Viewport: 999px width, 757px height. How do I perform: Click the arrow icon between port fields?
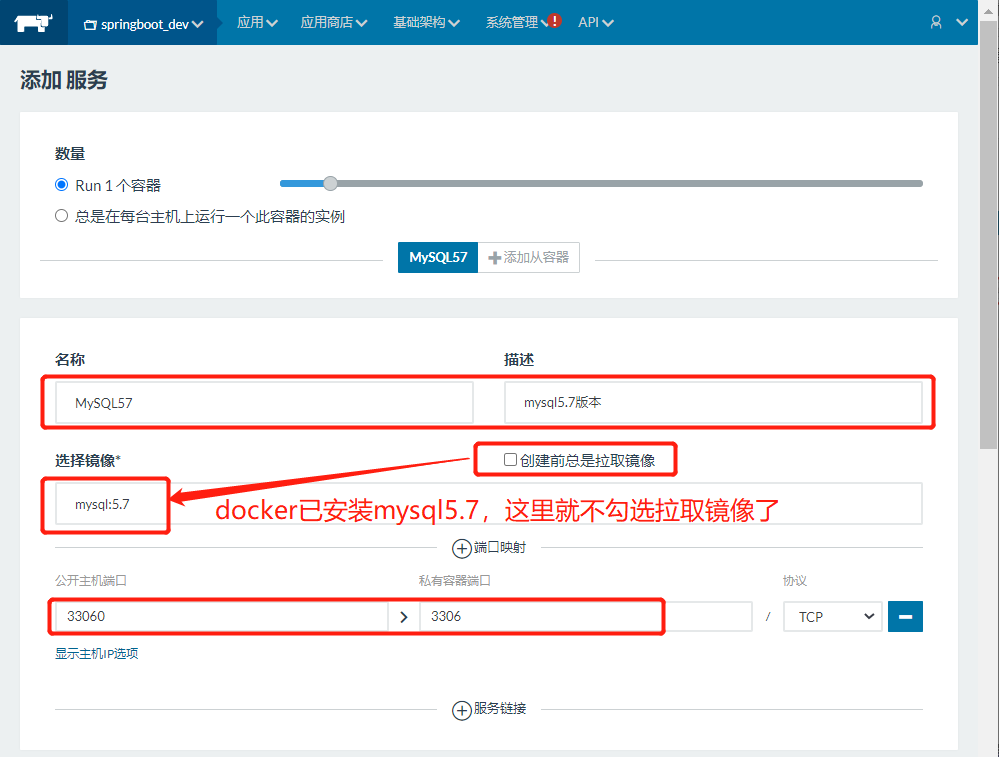click(x=404, y=616)
